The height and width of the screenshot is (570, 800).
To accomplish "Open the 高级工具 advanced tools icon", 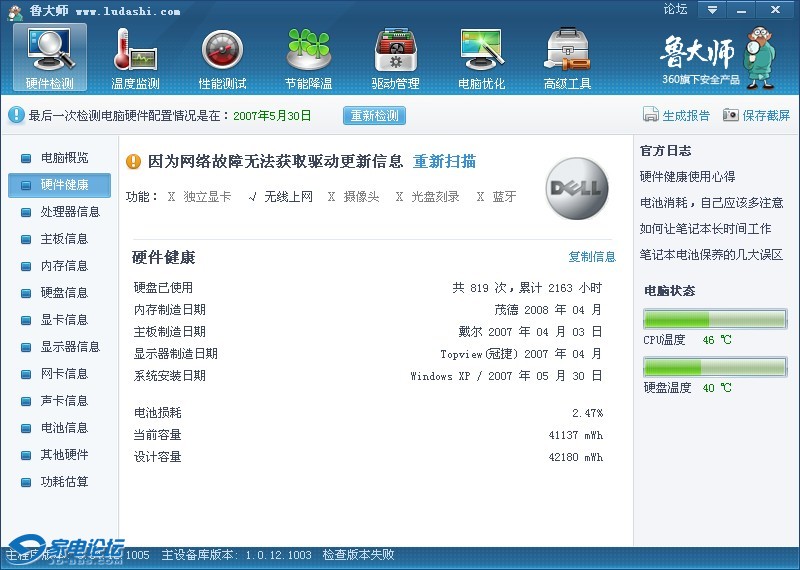I will pos(567,58).
